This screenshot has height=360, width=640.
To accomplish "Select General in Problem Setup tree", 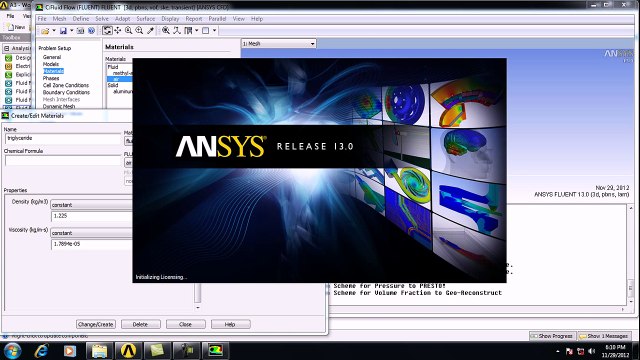I will tap(52, 57).
